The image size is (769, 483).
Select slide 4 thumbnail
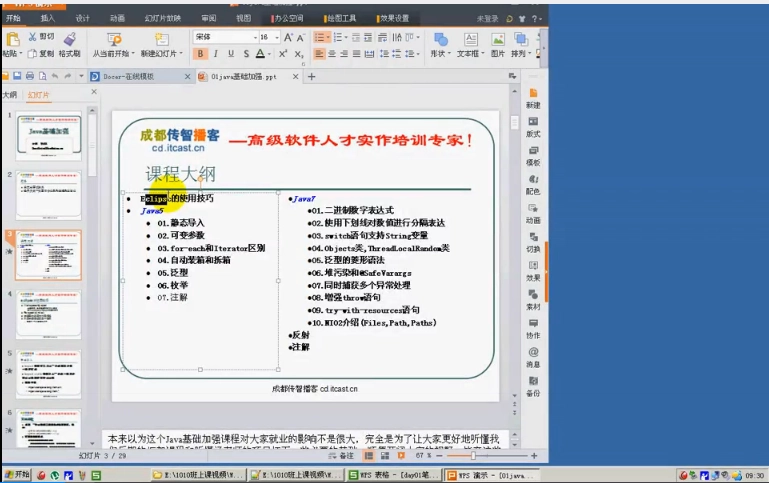[48, 314]
